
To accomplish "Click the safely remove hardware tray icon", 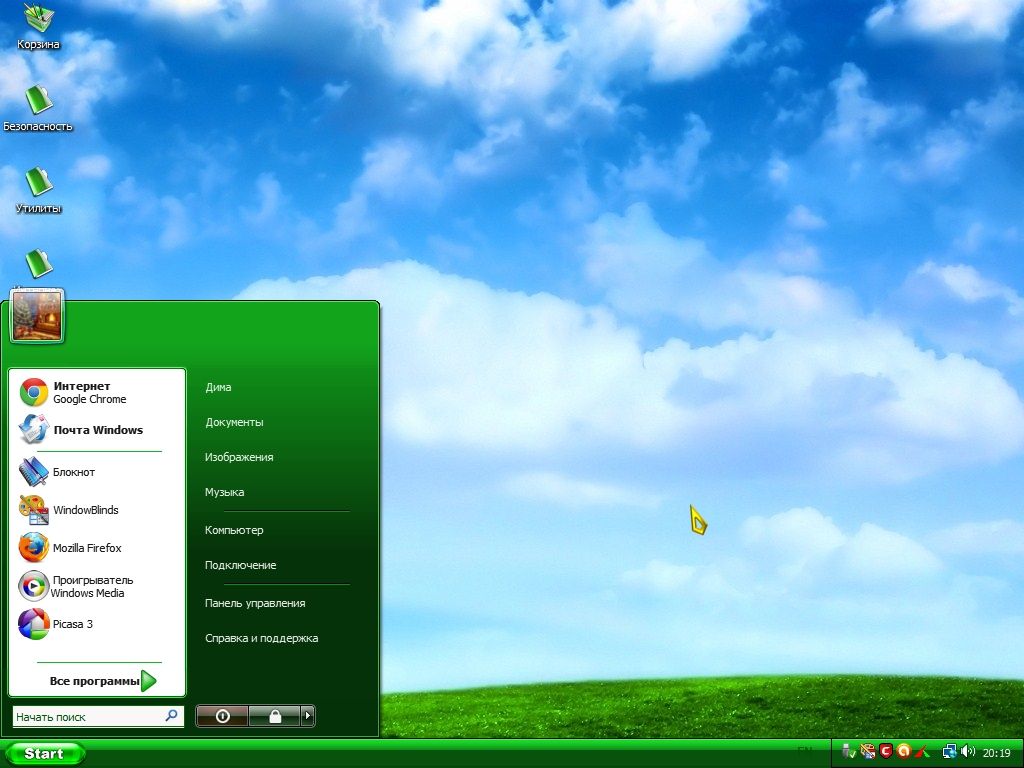I will pos(848,752).
